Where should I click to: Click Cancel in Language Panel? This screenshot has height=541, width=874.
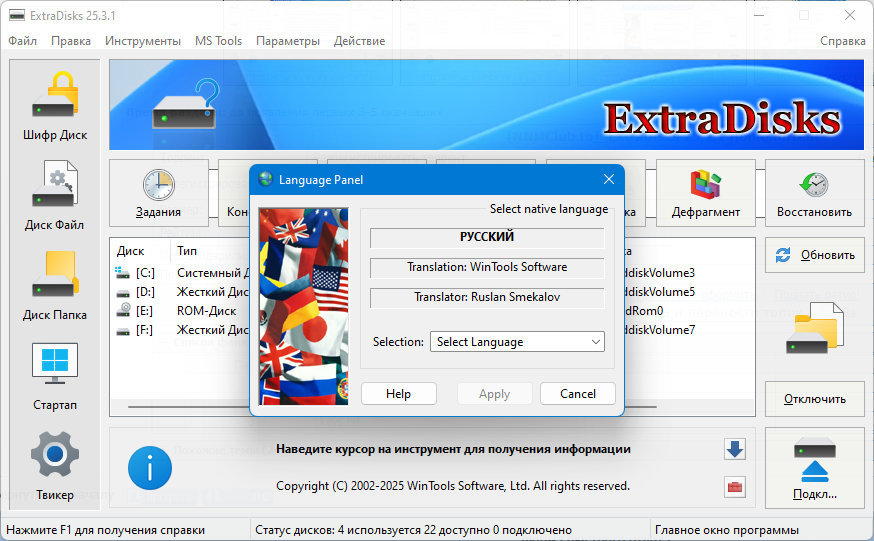point(578,393)
